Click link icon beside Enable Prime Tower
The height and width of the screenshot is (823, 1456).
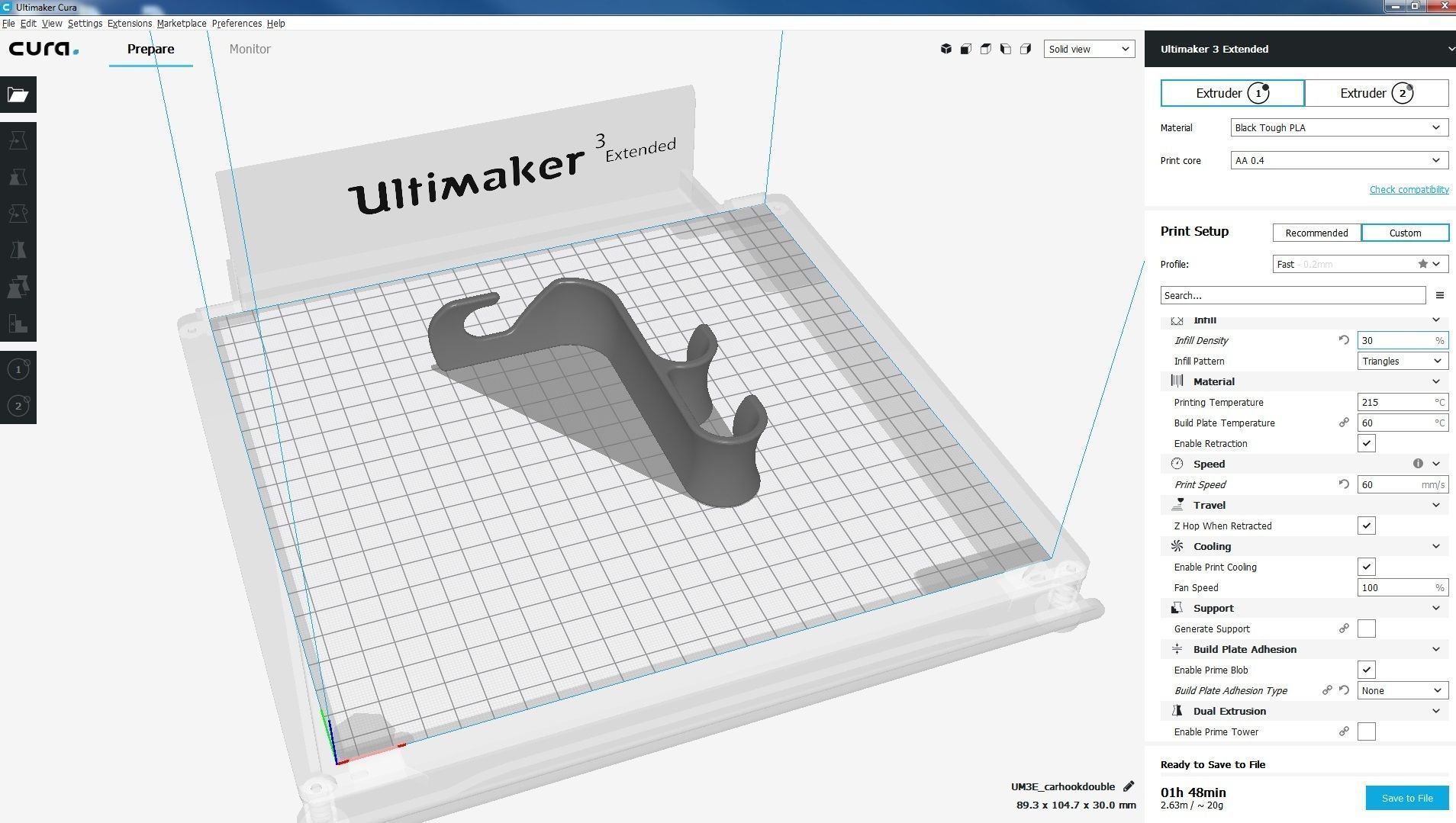pos(1344,731)
